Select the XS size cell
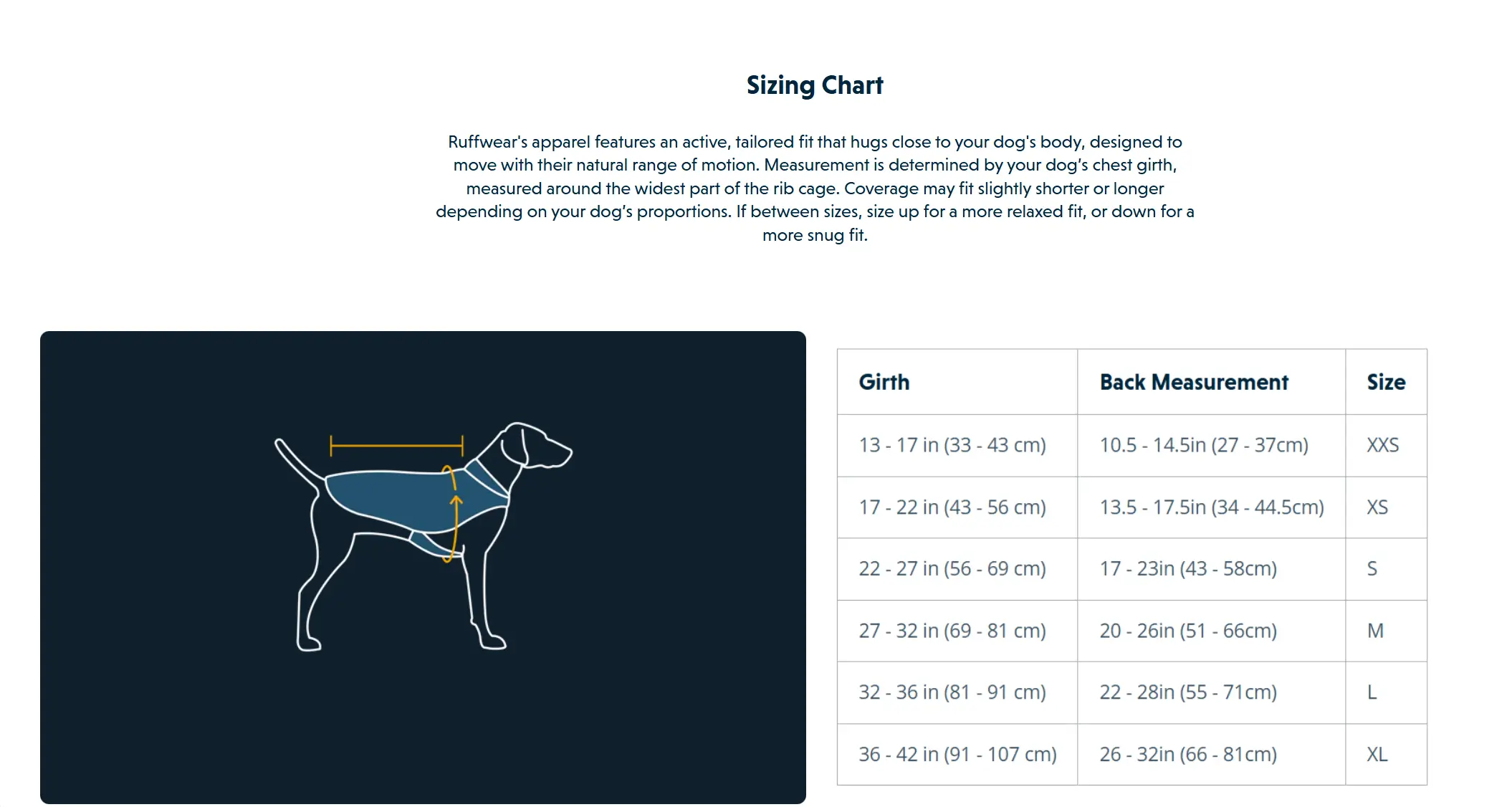 (x=1377, y=507)
